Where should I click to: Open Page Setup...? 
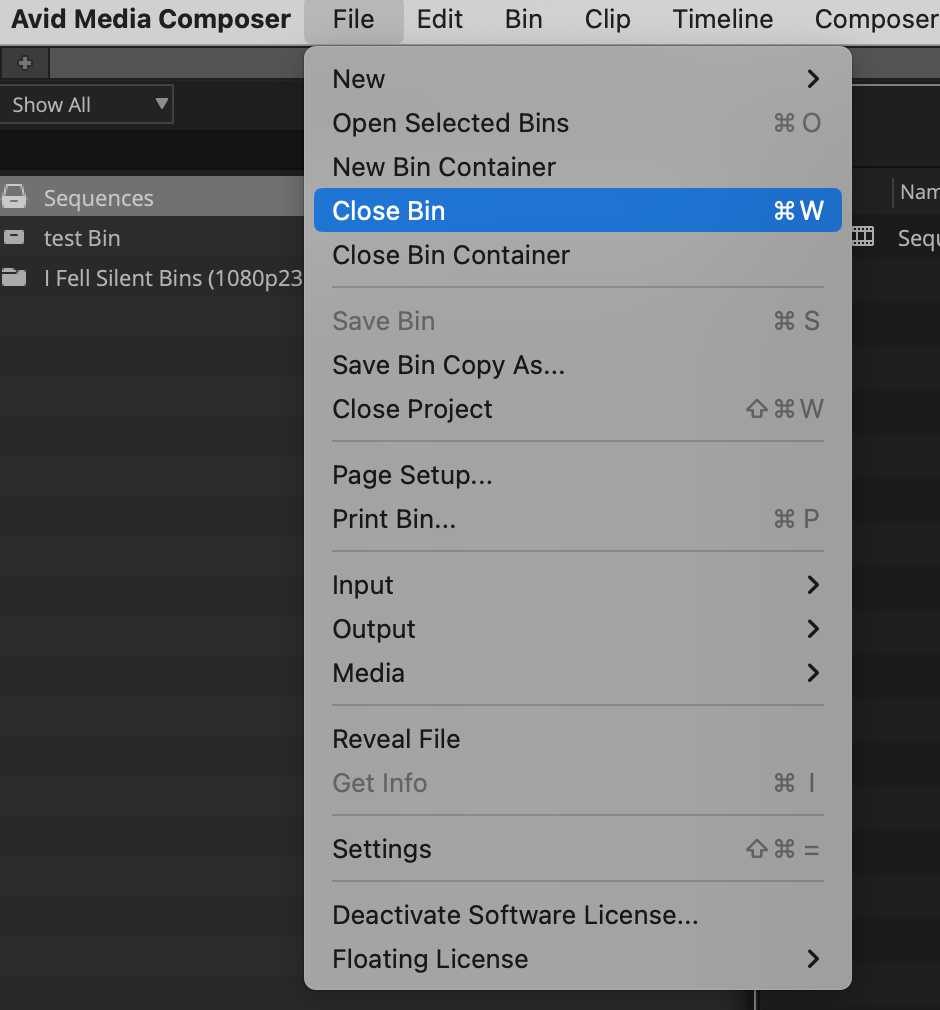[x=577, y=475]
